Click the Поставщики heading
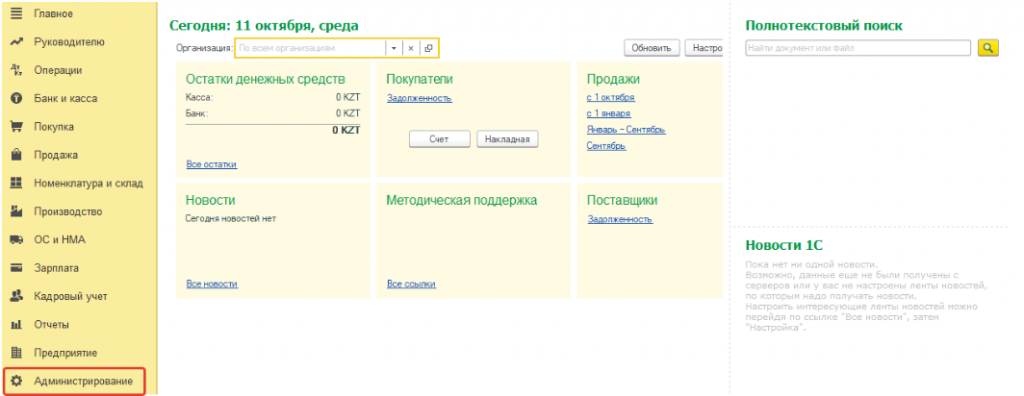The image size is (1024, 396). click(622, 200)
